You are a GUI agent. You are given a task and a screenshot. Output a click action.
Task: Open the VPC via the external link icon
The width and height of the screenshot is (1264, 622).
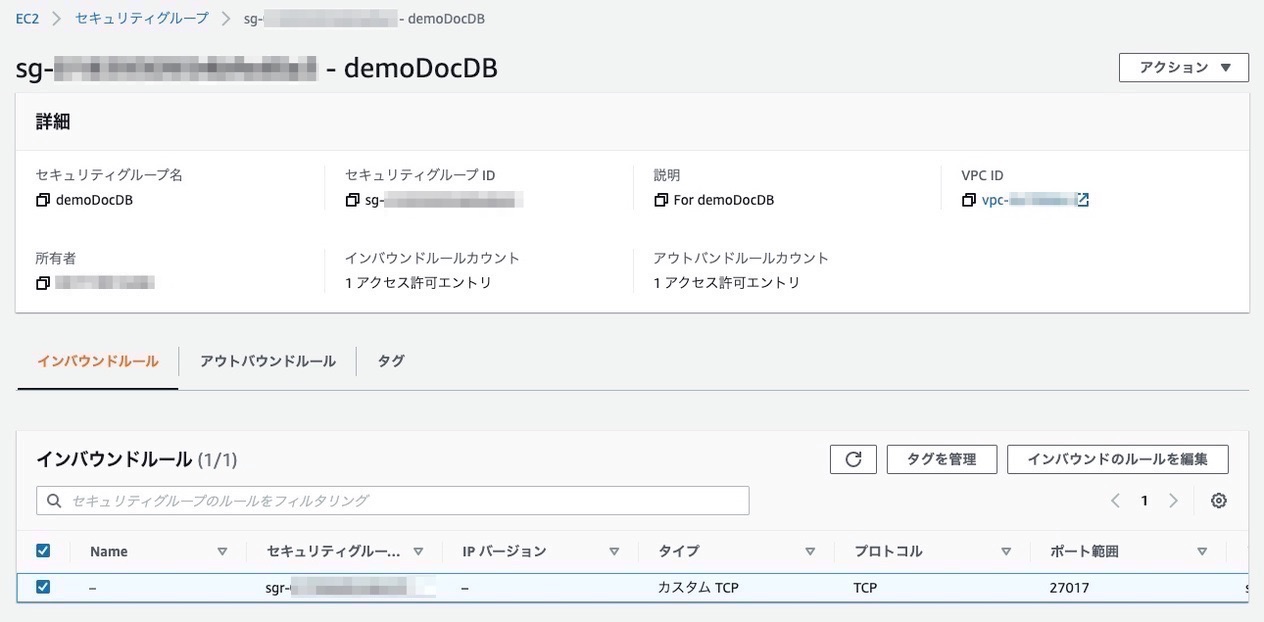click(x=1082, y=199)
